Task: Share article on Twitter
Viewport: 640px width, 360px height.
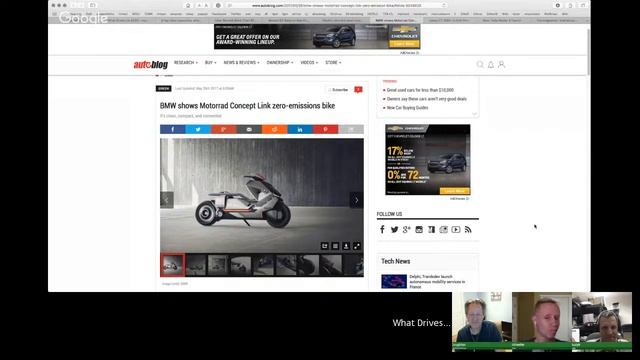Action: click(198, 129)
